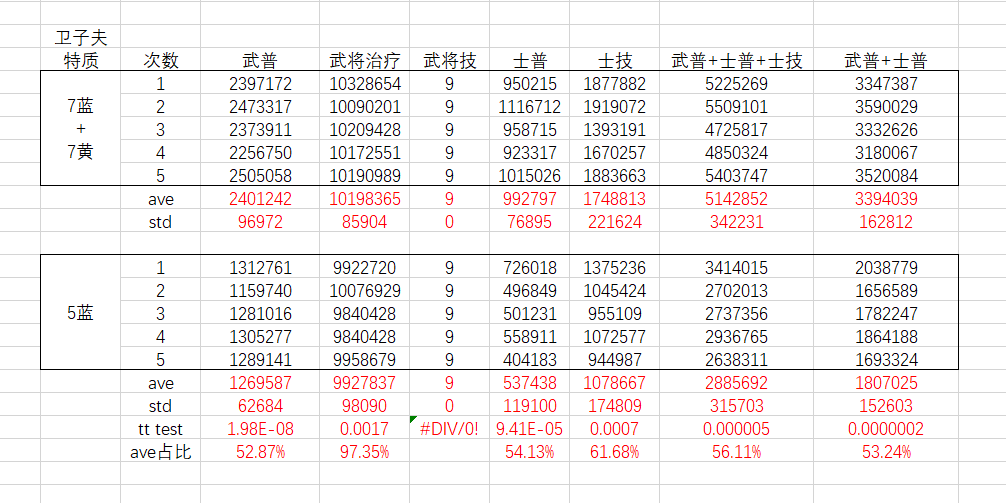Select the merged 5蓝 group cell
1006x503 pixels.
80,313
